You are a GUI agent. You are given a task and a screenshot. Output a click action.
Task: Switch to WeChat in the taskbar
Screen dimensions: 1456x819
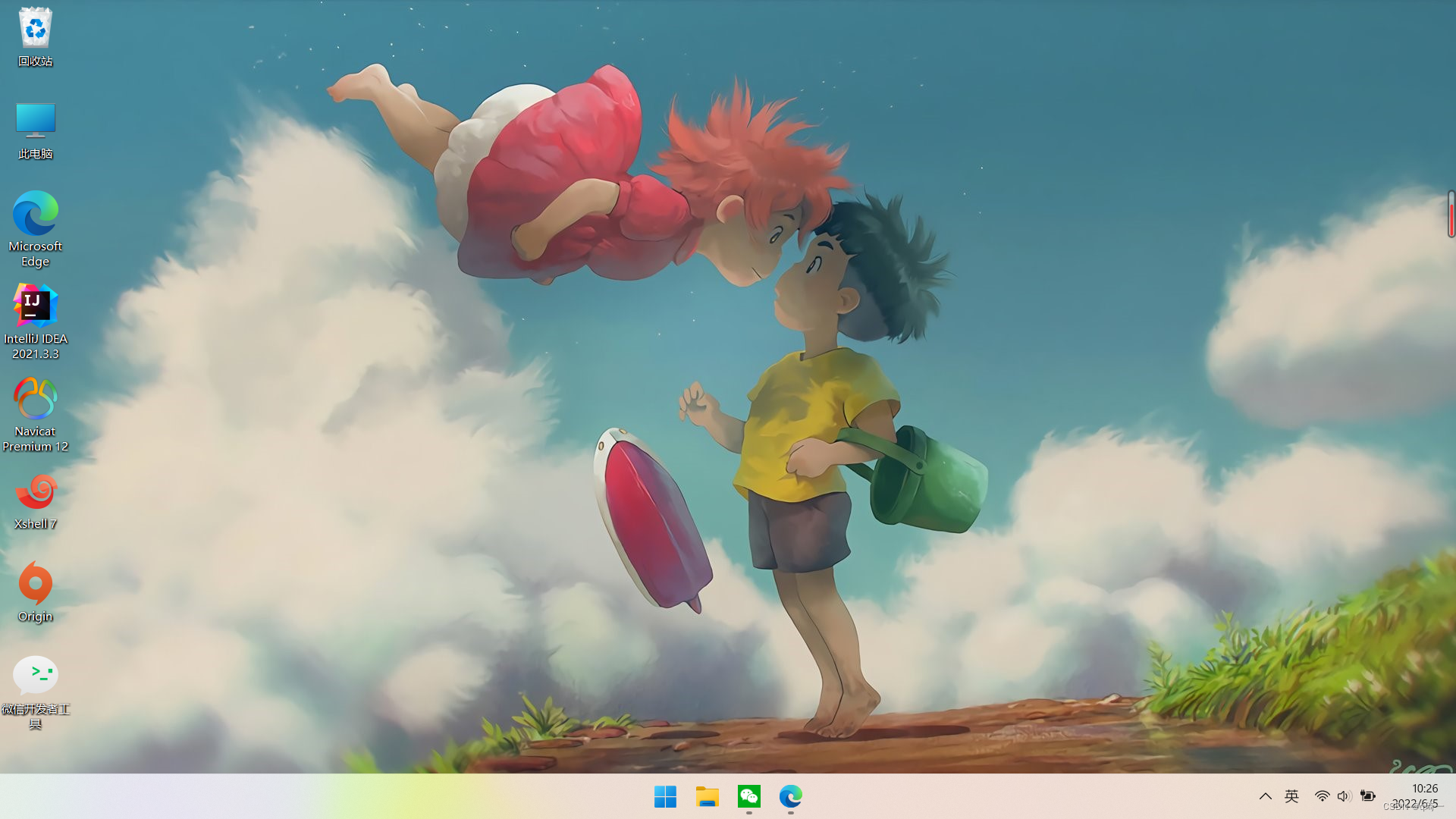coord(748,796)
